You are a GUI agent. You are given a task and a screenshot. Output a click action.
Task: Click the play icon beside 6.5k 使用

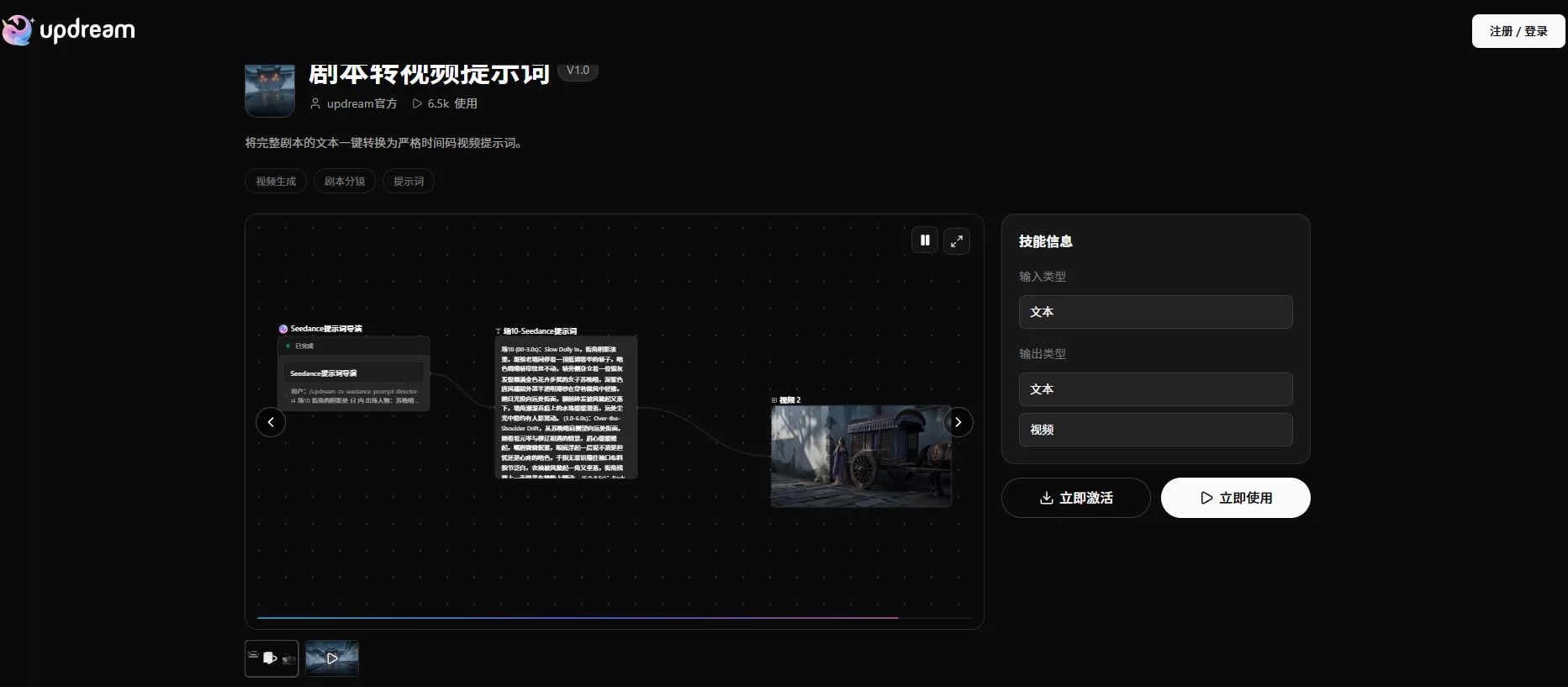[x=417, y=103]
